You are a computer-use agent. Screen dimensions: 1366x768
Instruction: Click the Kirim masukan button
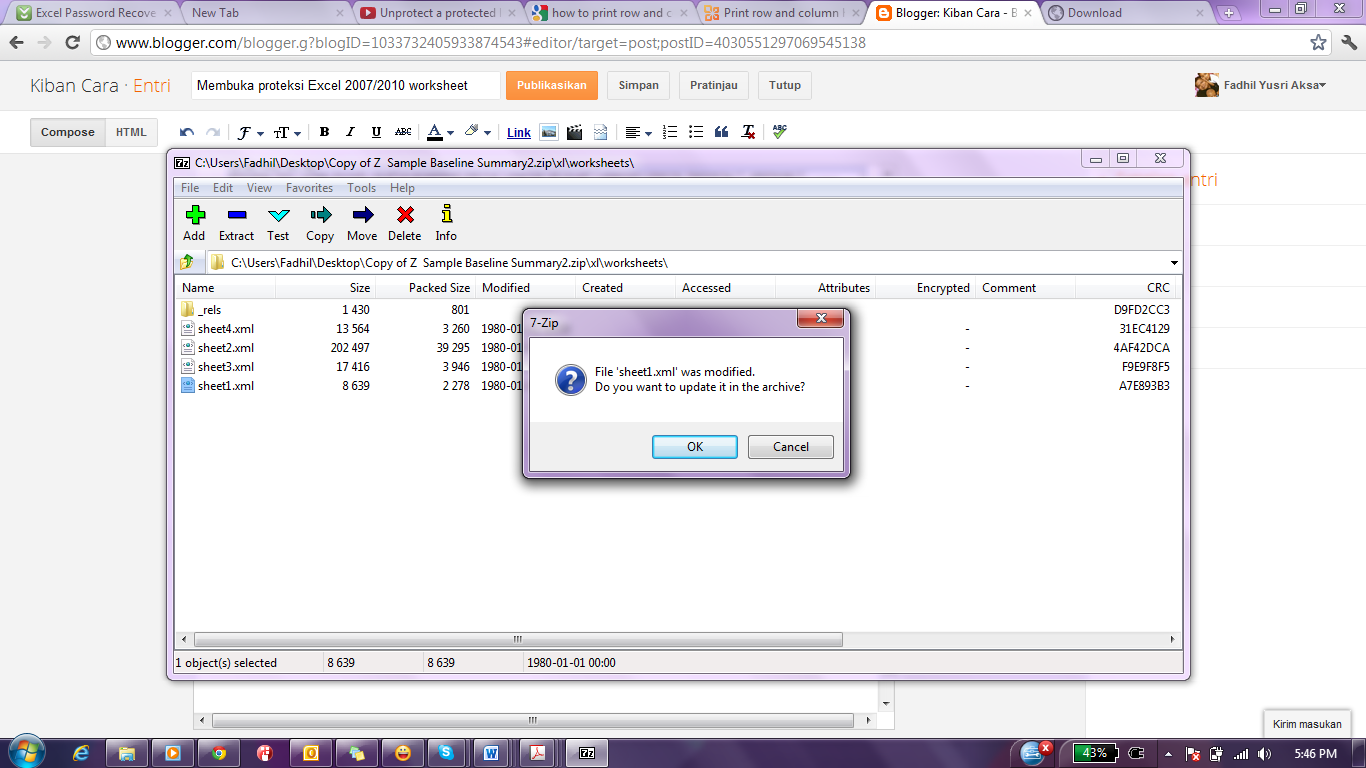pos(1307,724)
